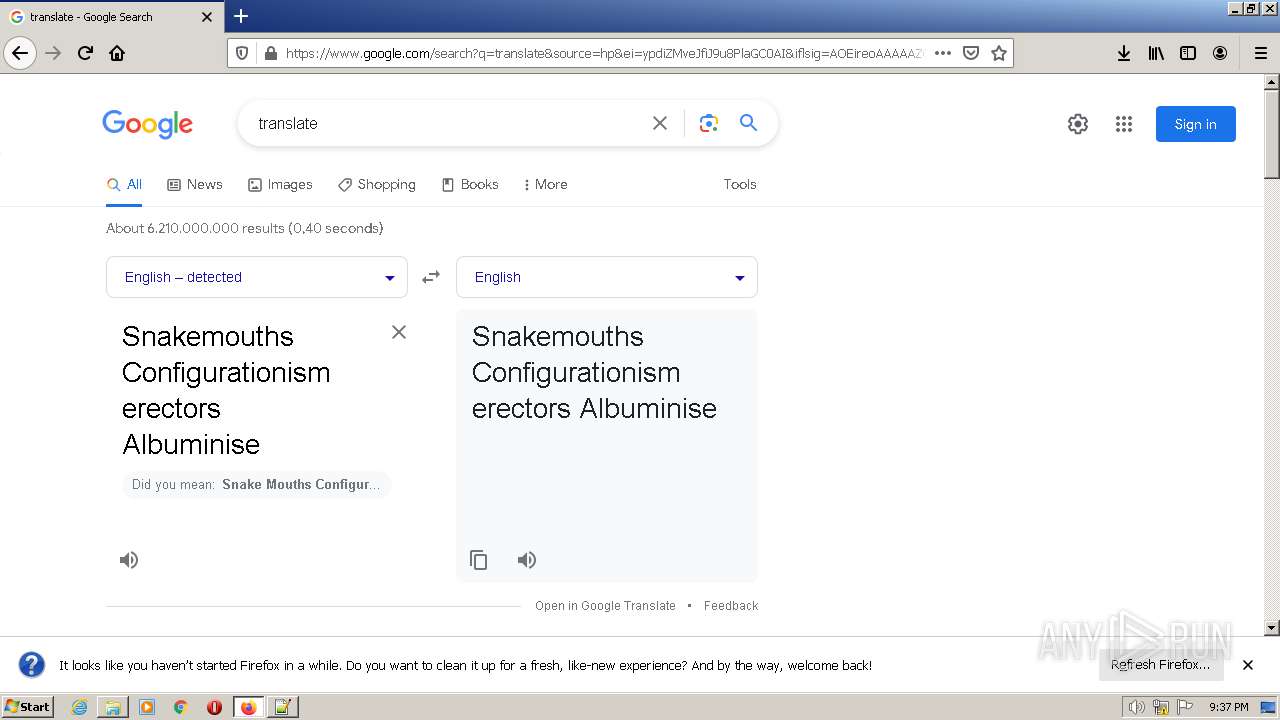The width and height of the screenshot is (1280, 720).
Task: Click the page vertical scrollbar
Action: click(x=1272, y=355)
